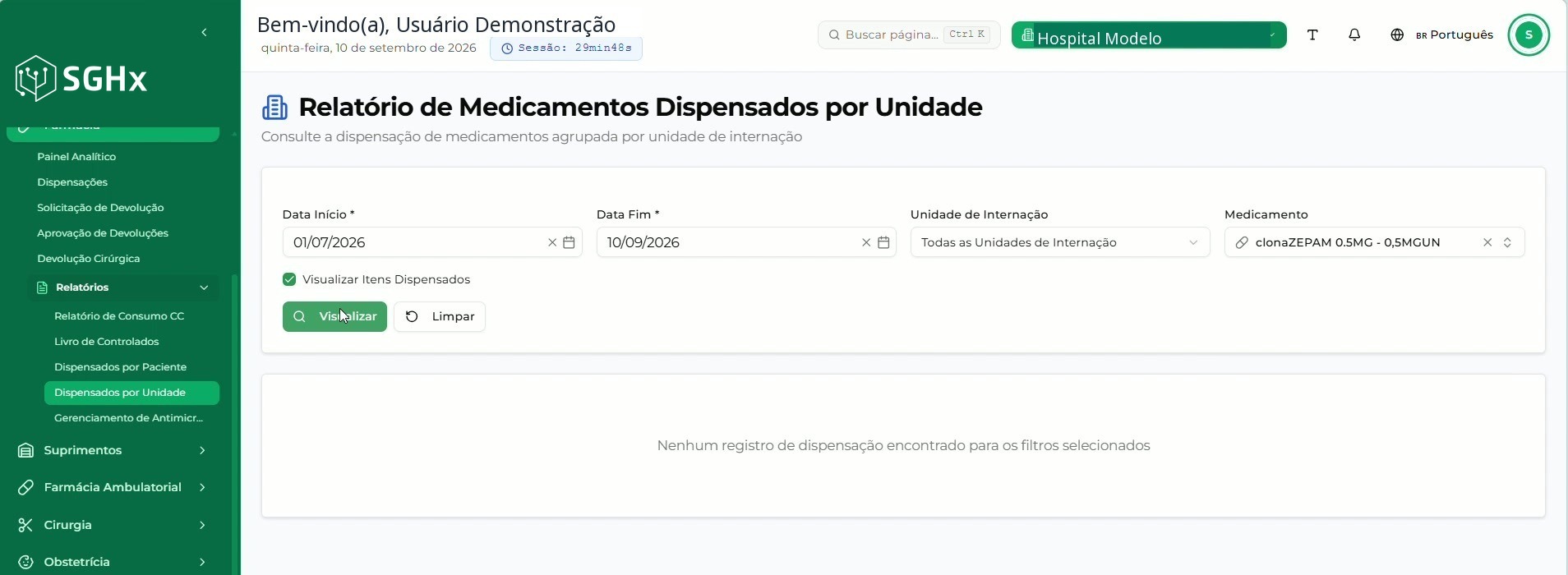The height and width of the screenshot is (575, 1568).
Task: Open Painel Analítico page
Action: [x=76, y=157]
